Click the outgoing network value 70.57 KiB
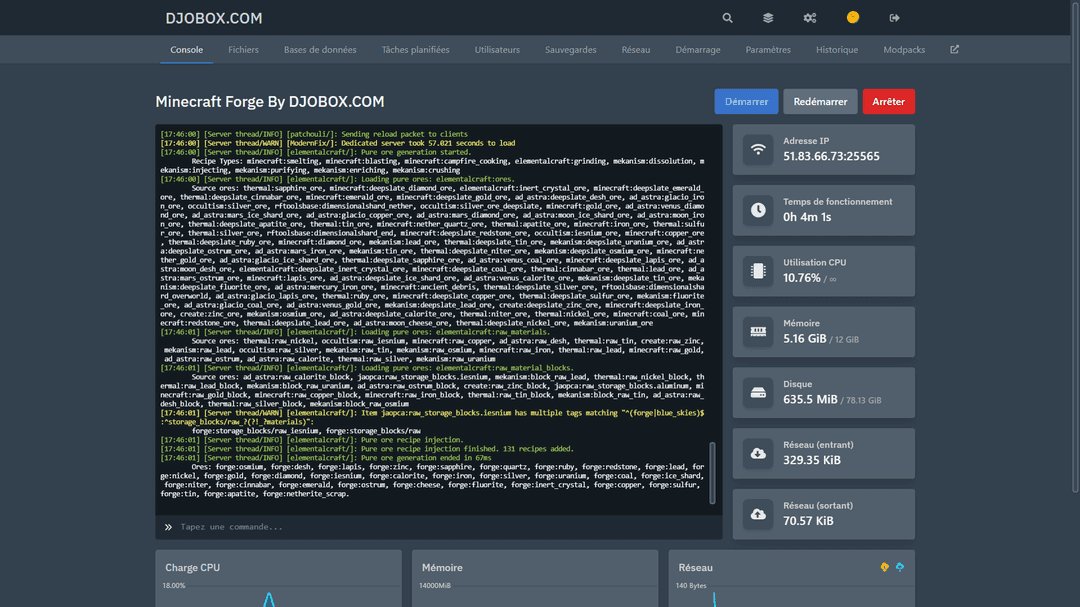Viewport: 1080px width, 607px height. 808,521
